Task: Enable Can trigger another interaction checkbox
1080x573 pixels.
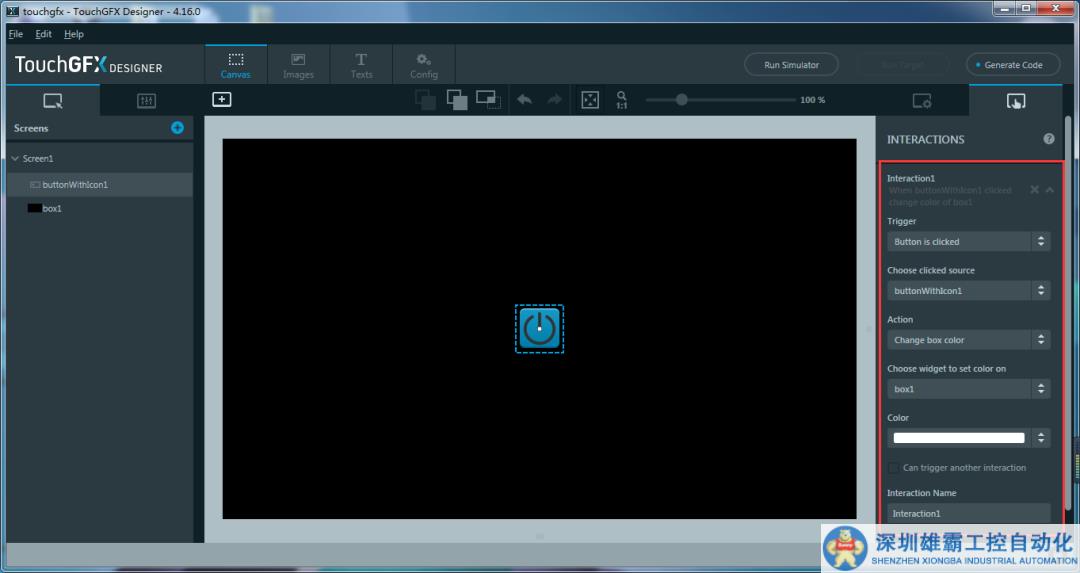Action: (894, 468)
